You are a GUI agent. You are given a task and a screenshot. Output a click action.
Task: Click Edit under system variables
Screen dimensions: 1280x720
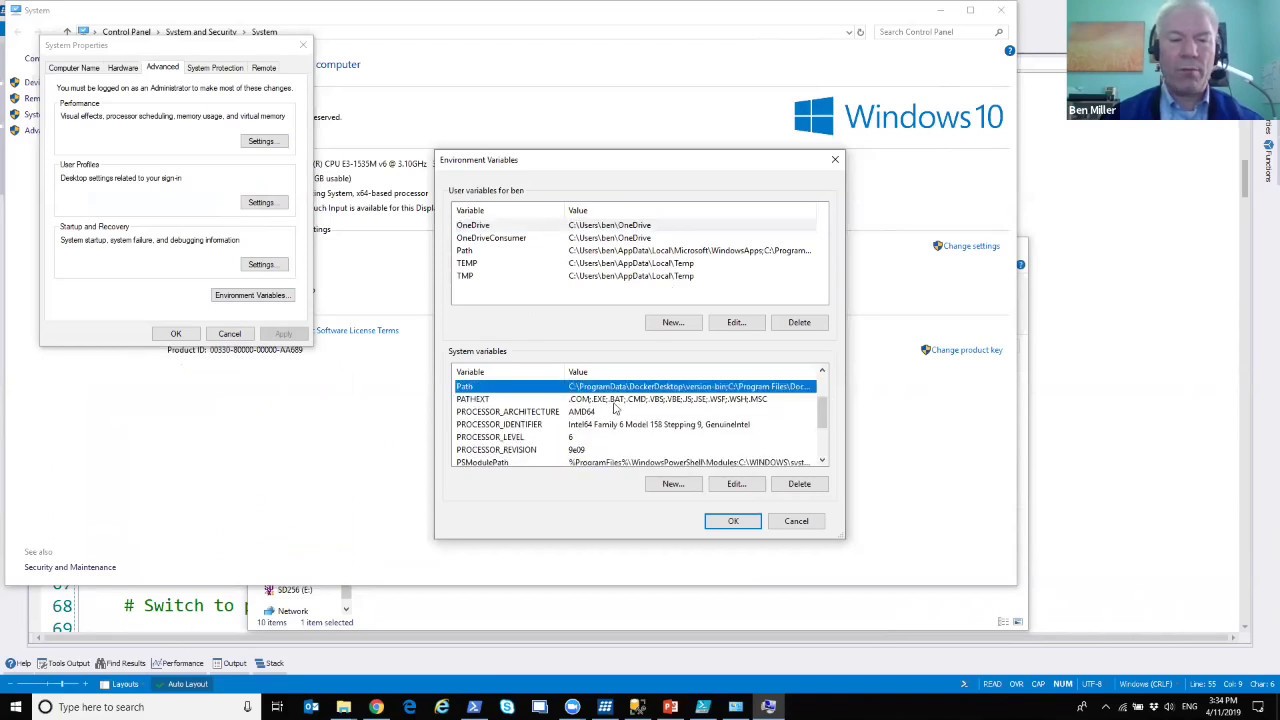tap(736, 484)
